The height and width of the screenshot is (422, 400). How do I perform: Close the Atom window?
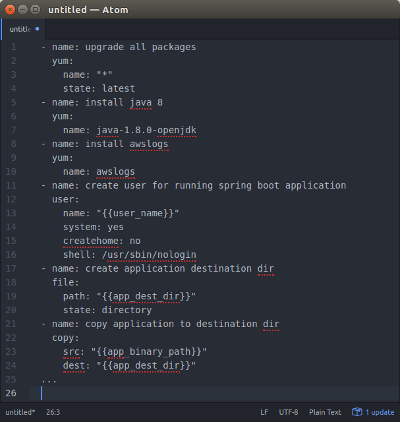(10, 9)
